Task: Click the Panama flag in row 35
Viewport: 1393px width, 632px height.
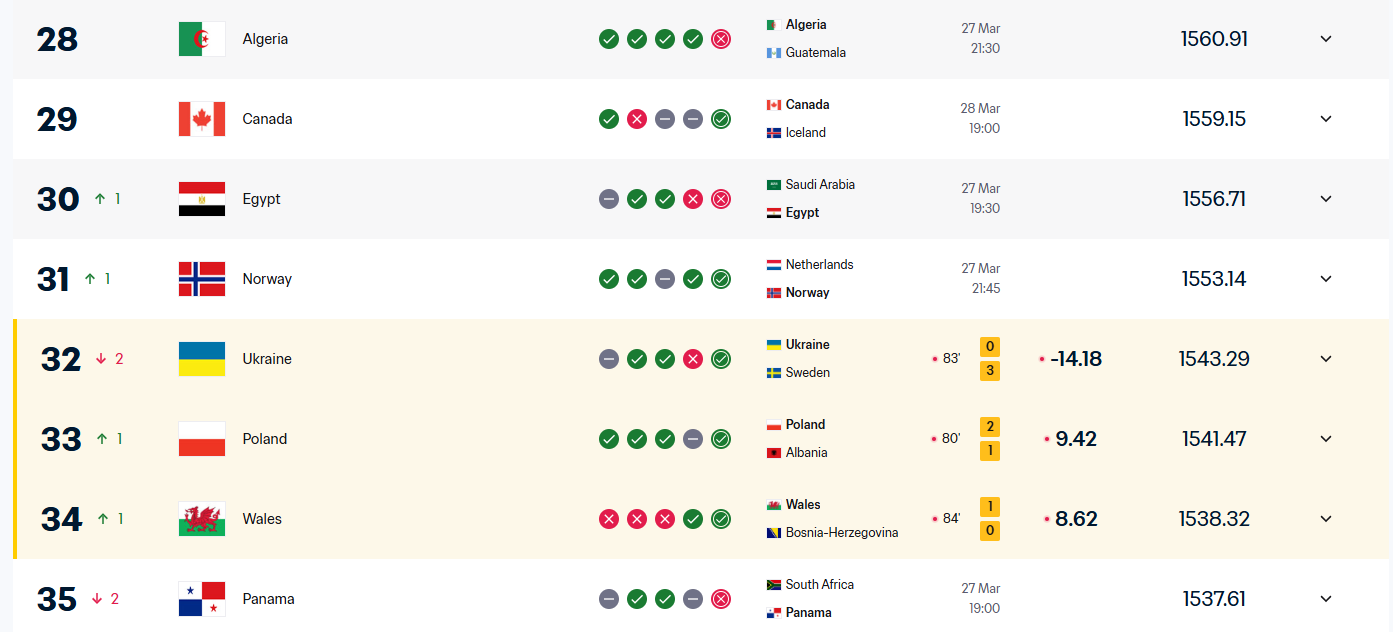Action: coord(201,599)
